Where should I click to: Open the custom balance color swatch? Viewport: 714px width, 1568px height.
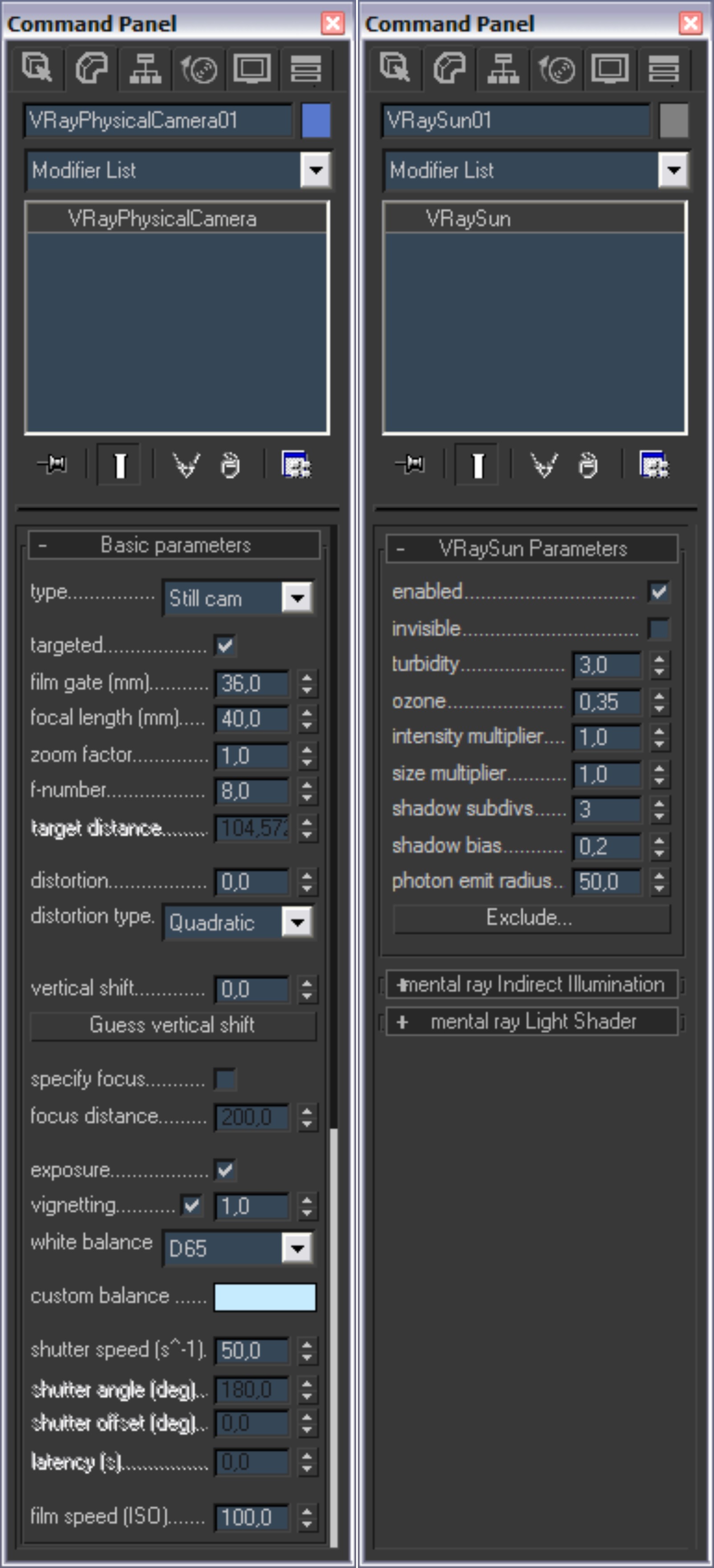click(265, 1297)
